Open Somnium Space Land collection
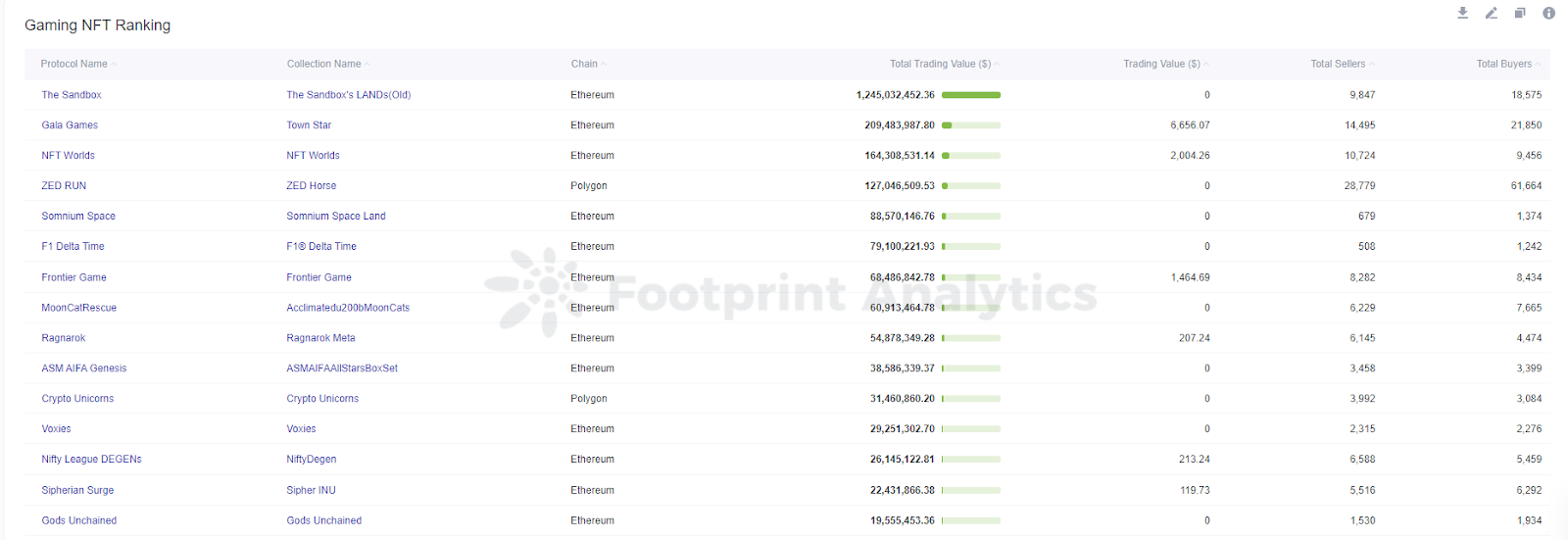The height and width of the screenshot is (540, 1568). 336,217
